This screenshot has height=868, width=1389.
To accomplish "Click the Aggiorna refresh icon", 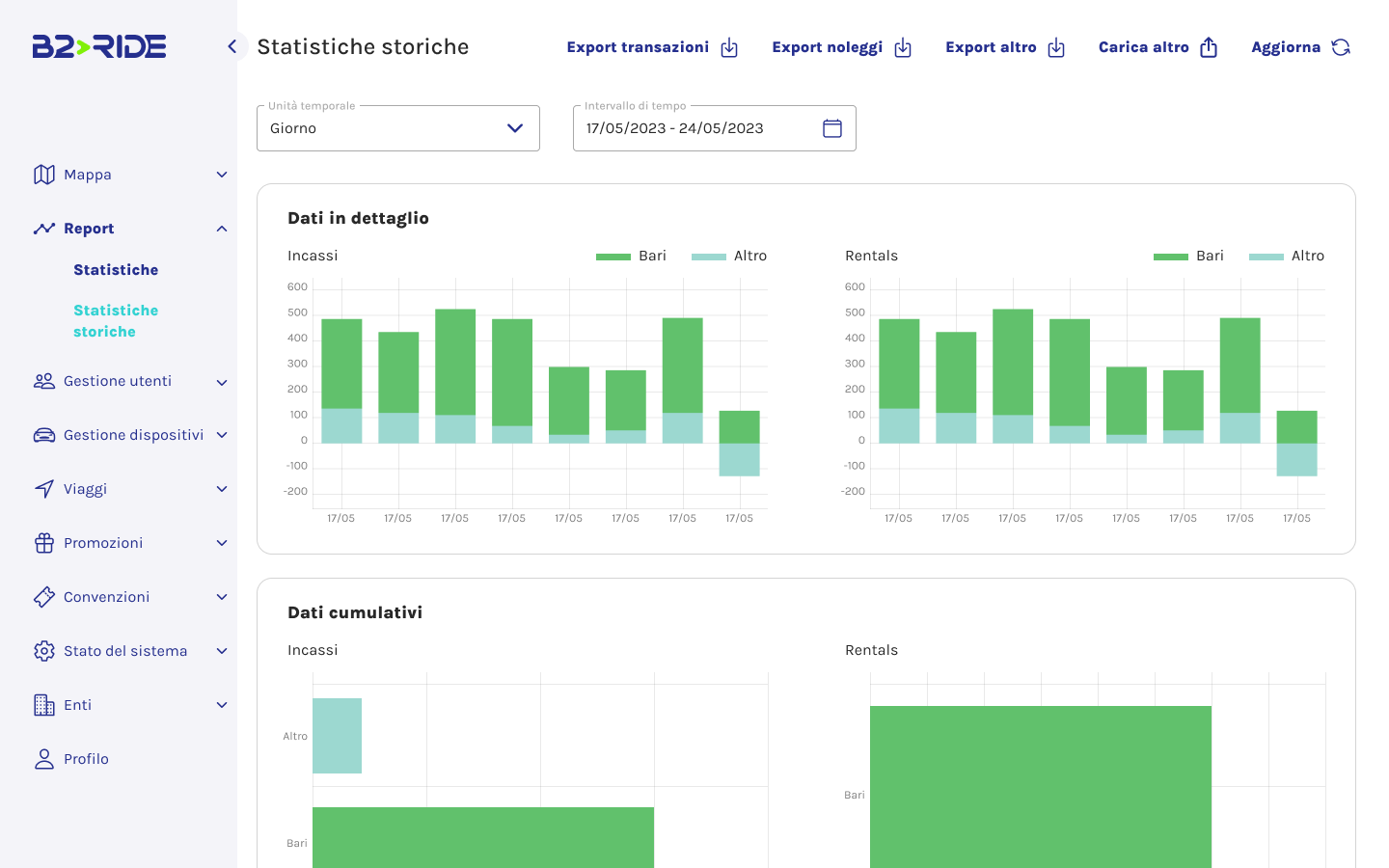I will pos(1341,47).
